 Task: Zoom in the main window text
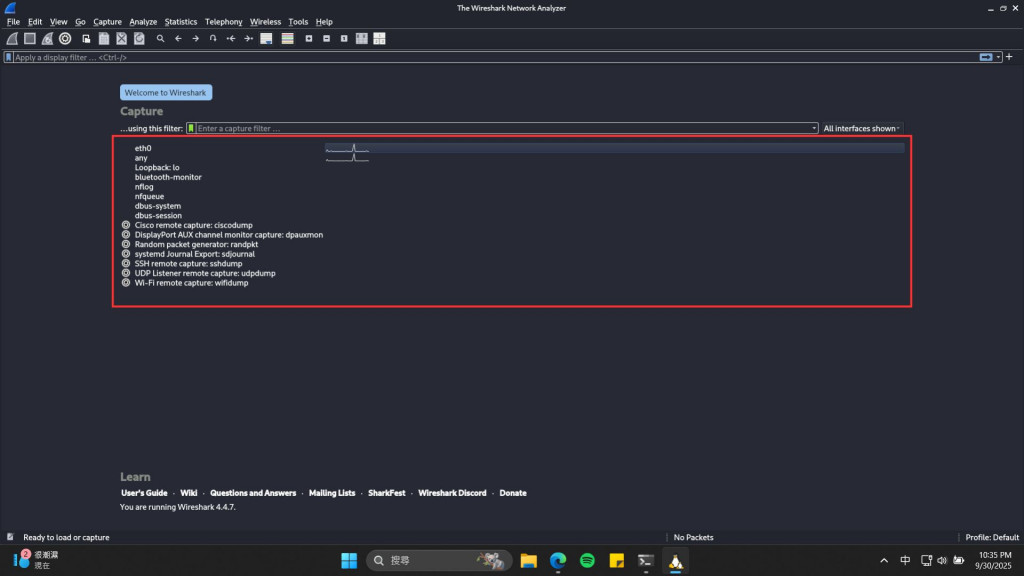pos(309,39)
